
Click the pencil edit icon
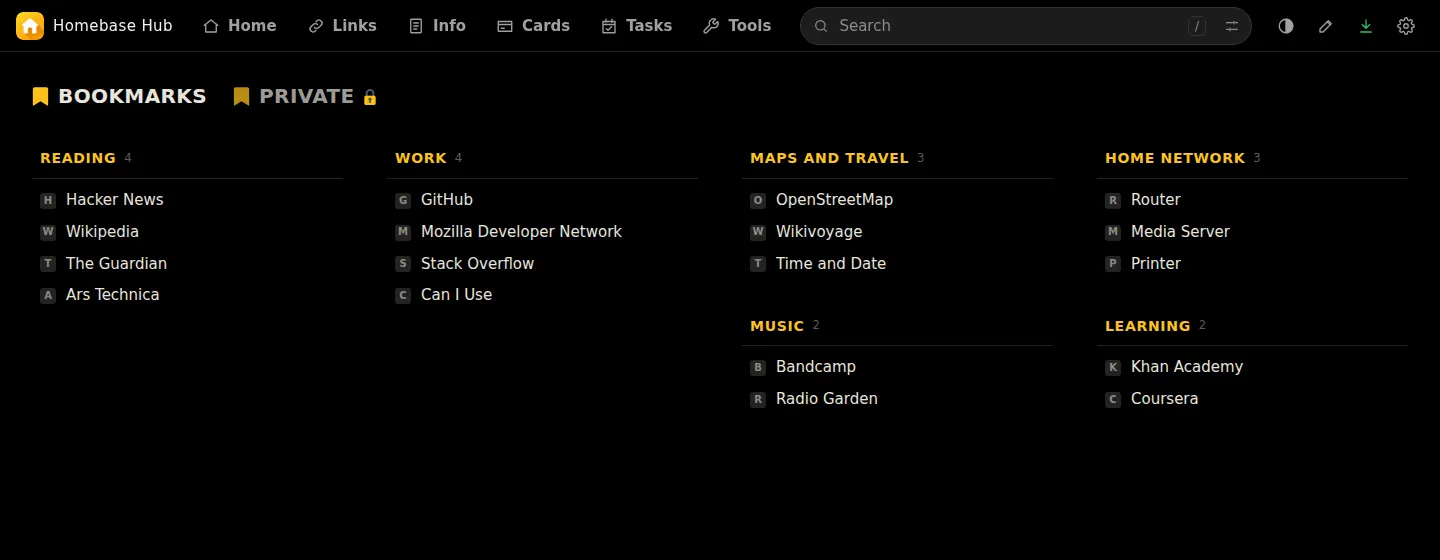(1326, 26)
